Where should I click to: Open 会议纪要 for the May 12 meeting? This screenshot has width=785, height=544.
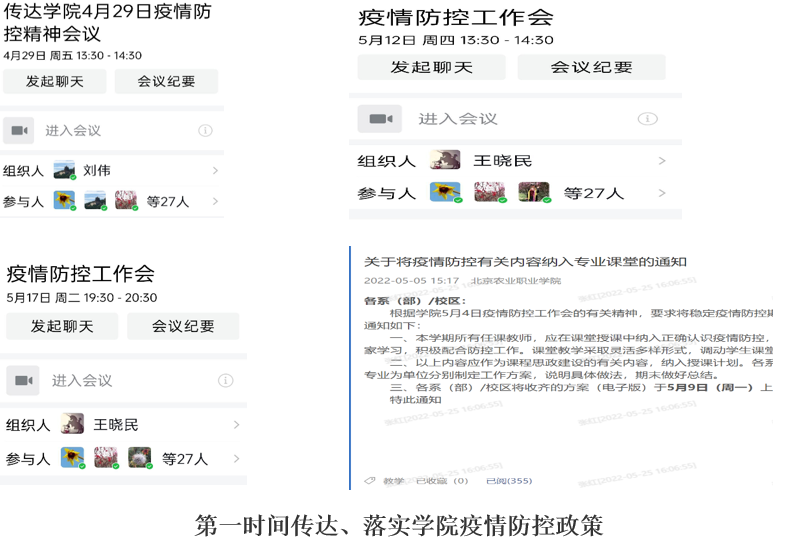click(591, 67)
